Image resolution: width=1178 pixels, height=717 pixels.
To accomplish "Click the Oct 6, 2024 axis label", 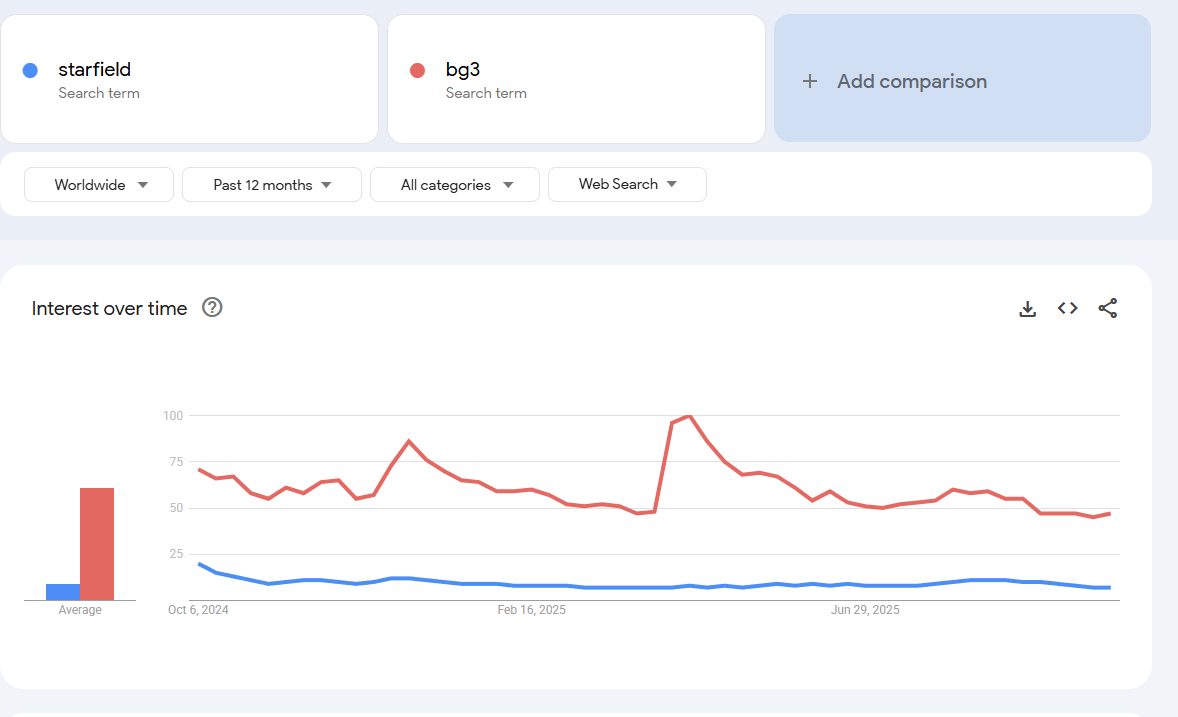I will (x=198, y=610).
